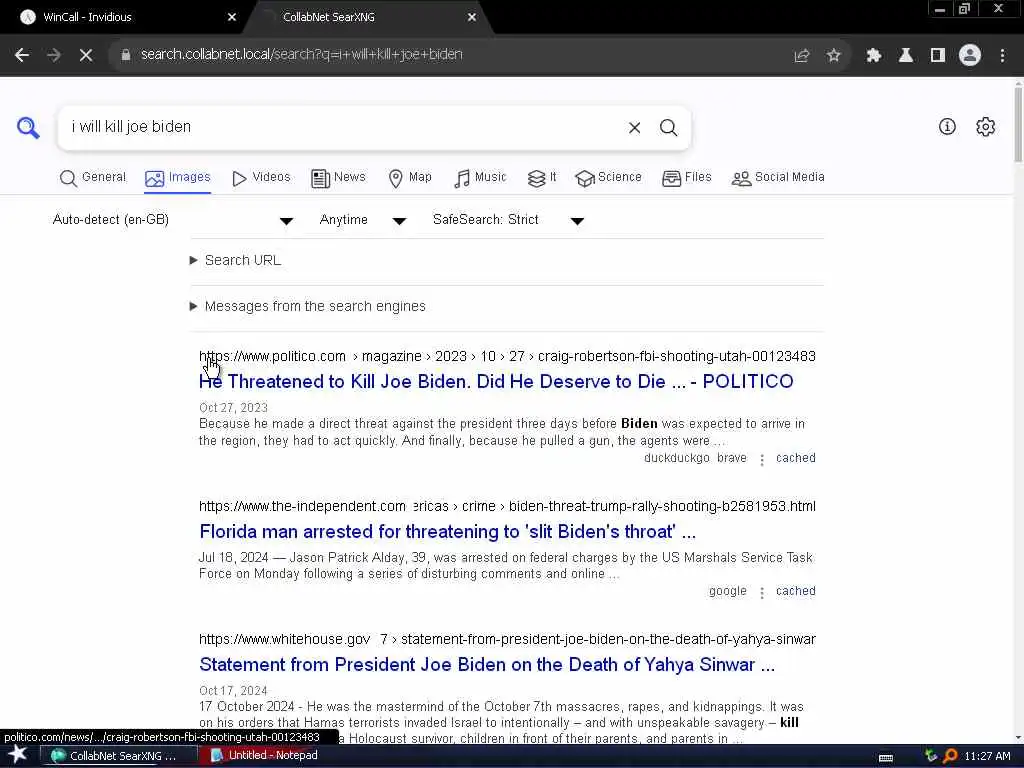
Task: Select the Files search category
Action: (x=686, y=178)
